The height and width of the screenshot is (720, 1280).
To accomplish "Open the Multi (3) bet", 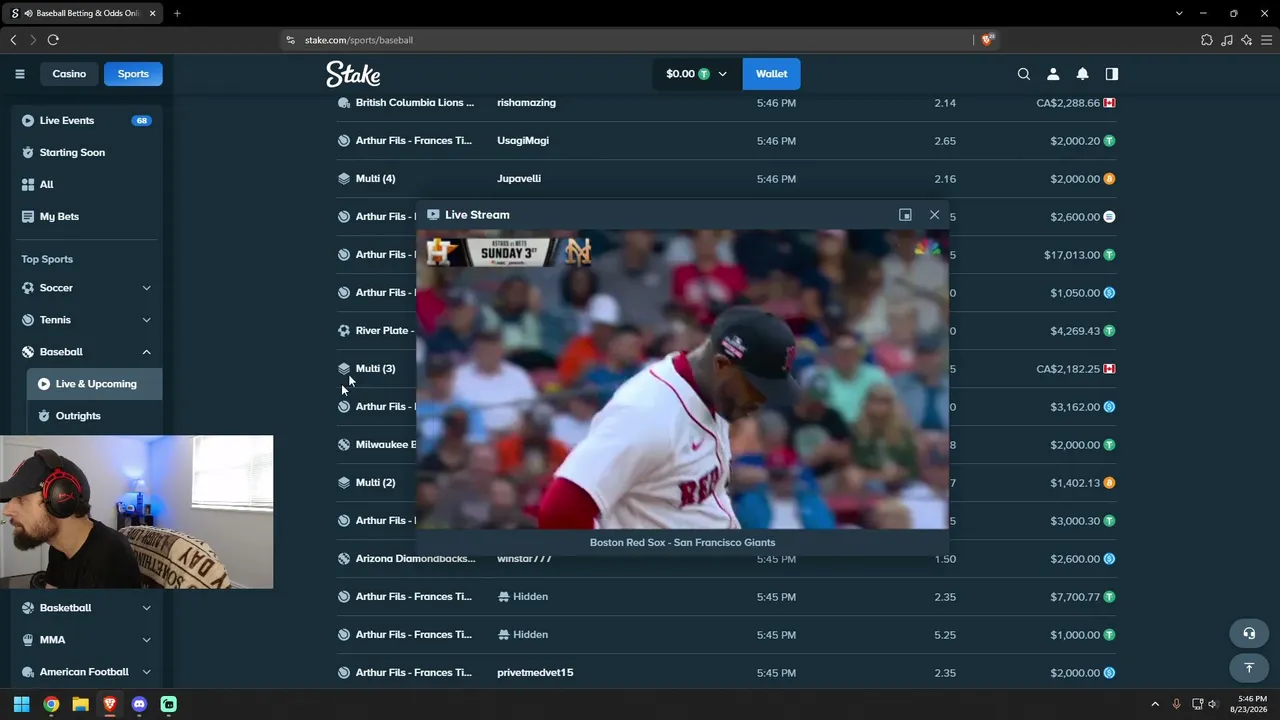I will pos(375,369).
